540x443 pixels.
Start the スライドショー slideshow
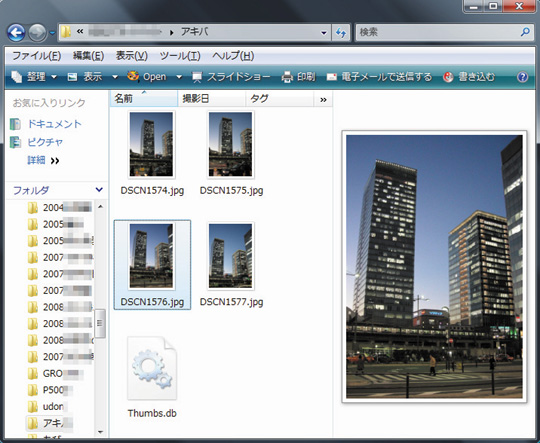(231, 76)
